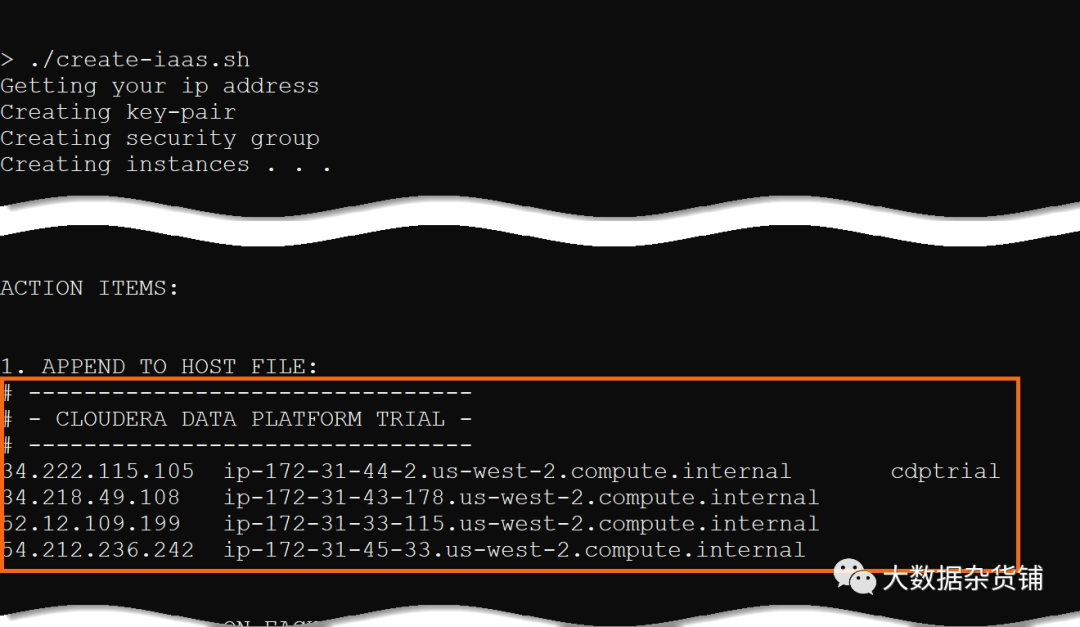This screenshot has width=1080, height=627.
Task: Click '1. APPEND TO HOST FILE:' text
Action: click(159, 367)
